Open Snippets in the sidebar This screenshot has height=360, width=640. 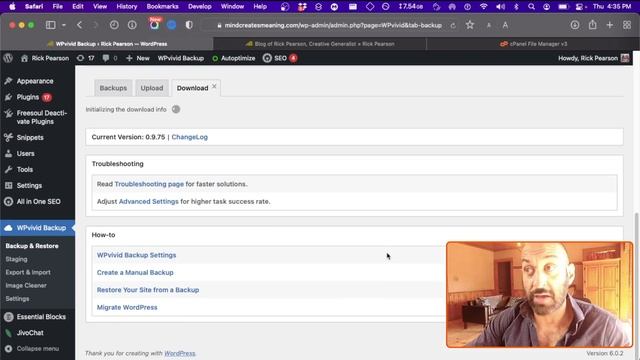(x=30, y=138)
